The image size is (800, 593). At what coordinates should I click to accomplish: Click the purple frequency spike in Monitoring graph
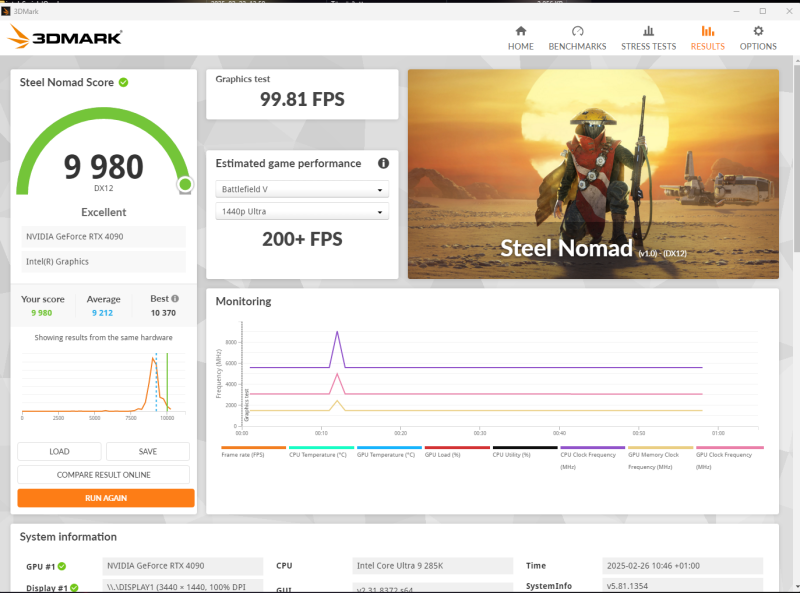[337, 349]
